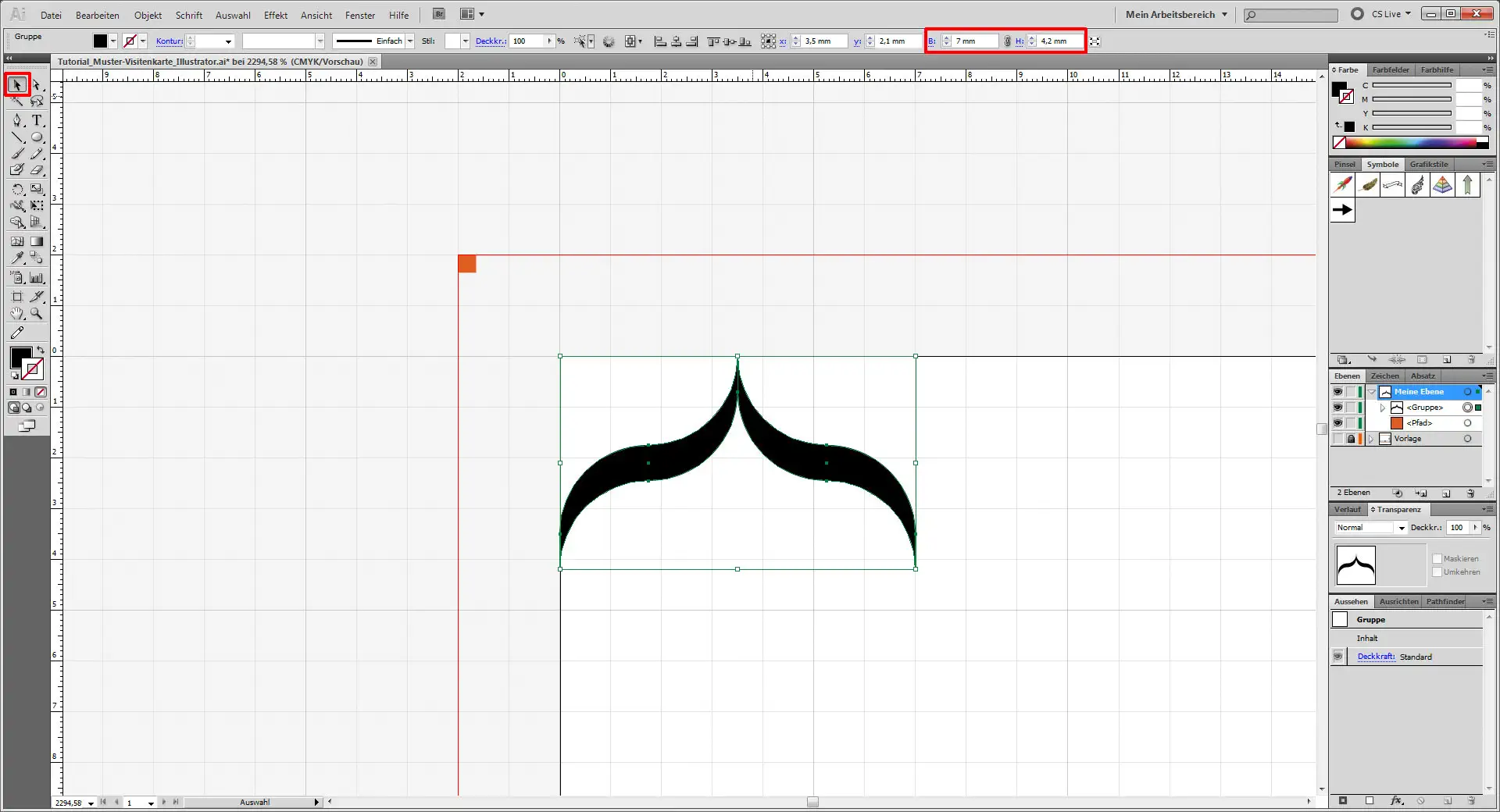Image resolution: width=1500 pixels, height=812 pixels.
Task: Open the Effekt menu
Action: 276,15
